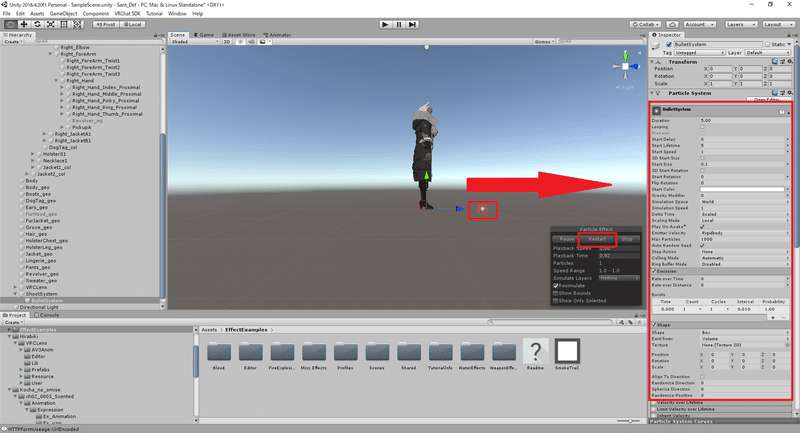Click the Start Color swatch

(x=742, y=189)
